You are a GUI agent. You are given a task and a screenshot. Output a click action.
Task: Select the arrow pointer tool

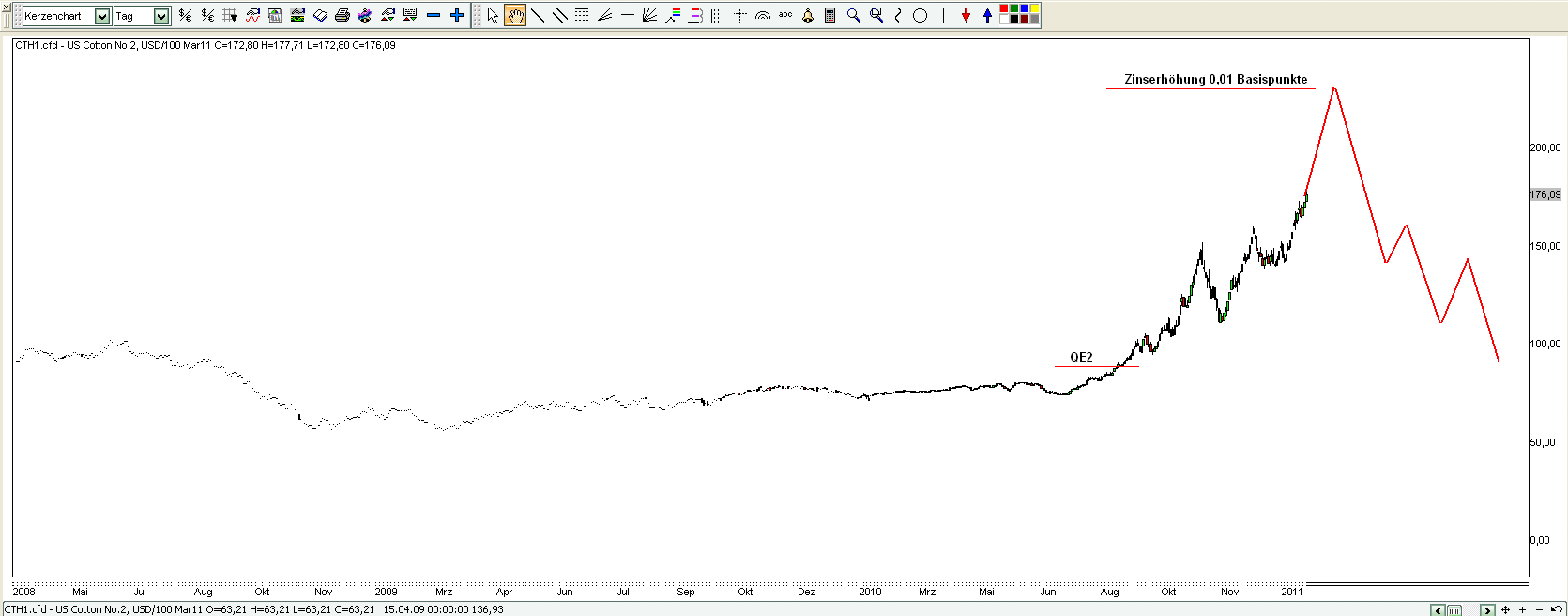[x=493, y=16]
